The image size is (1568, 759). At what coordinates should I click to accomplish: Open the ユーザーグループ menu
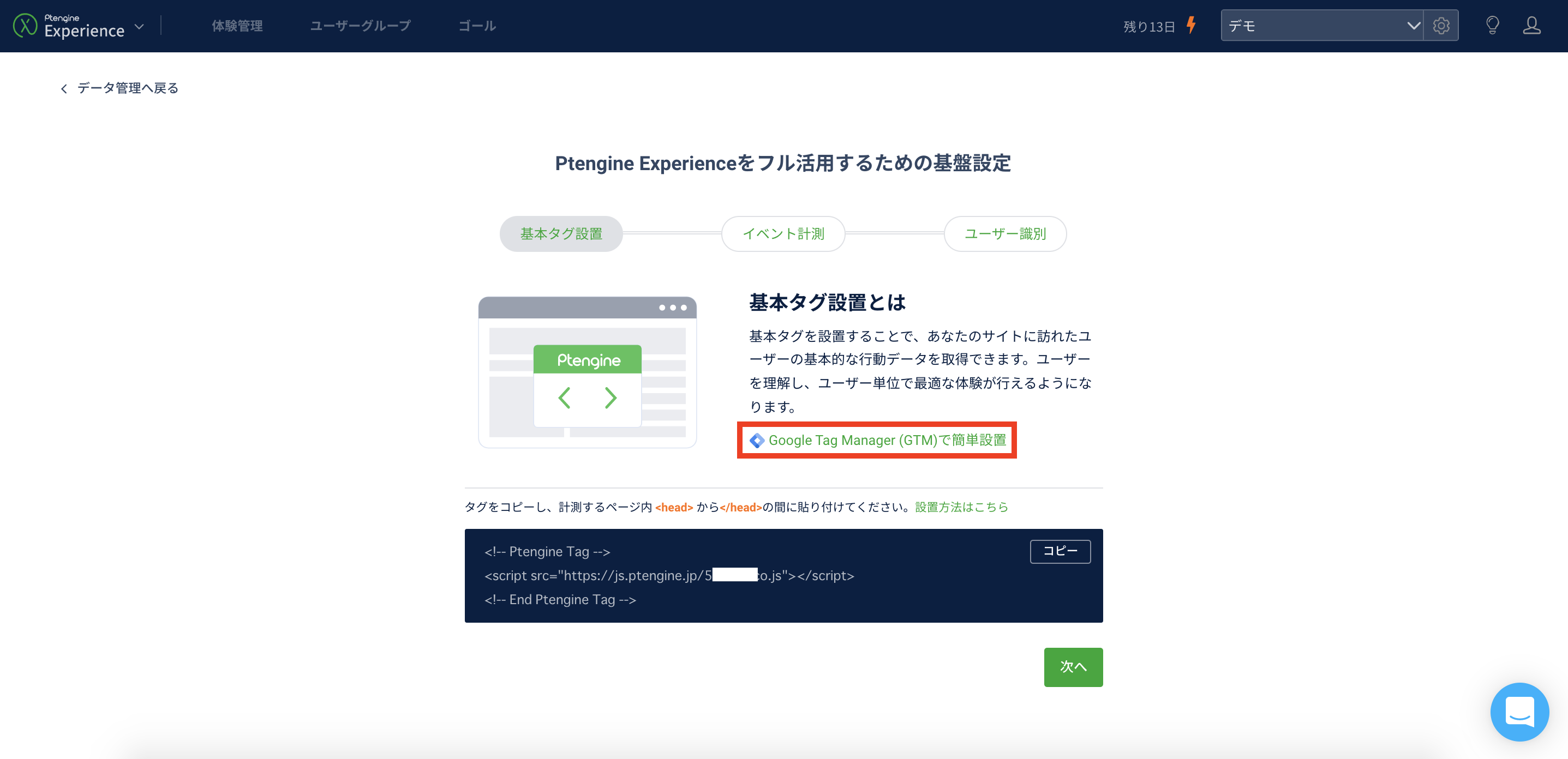click(360, 26)
